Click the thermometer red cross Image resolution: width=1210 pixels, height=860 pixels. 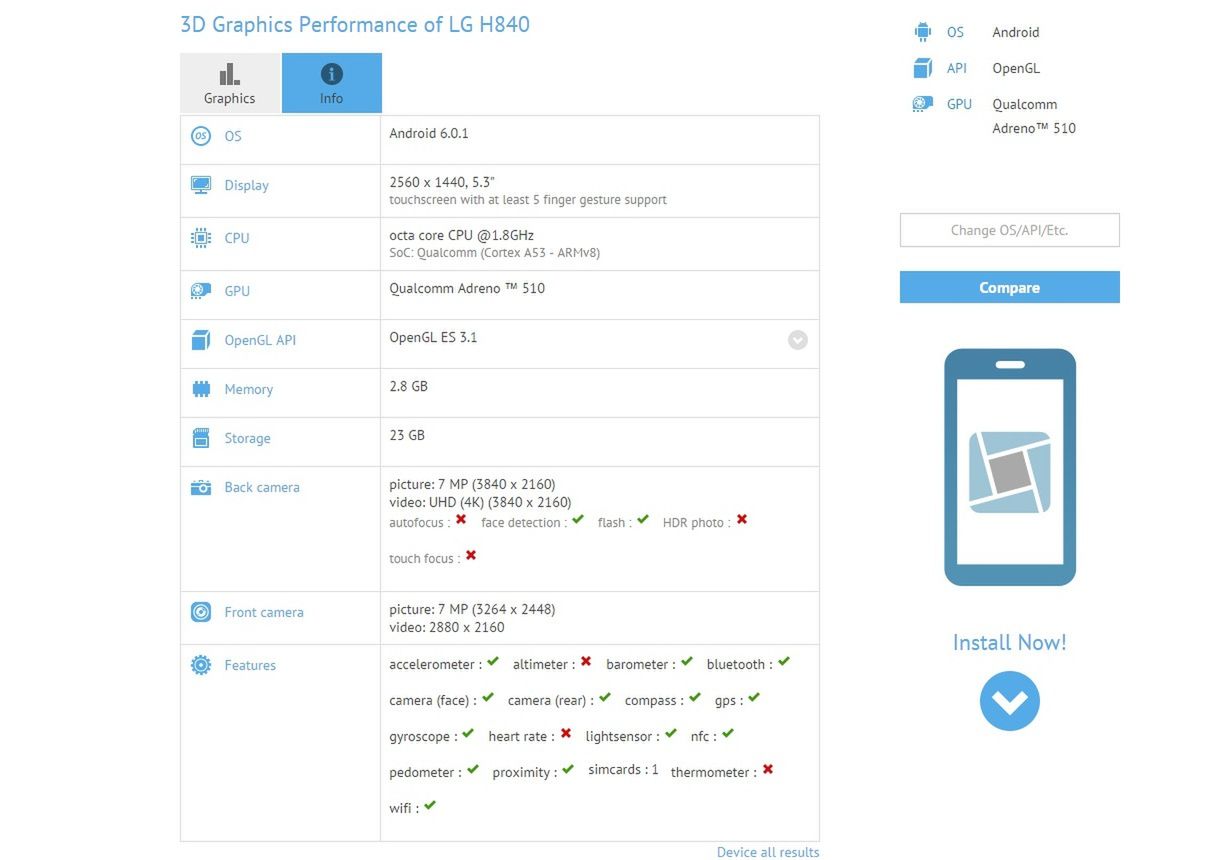(768, 770)
